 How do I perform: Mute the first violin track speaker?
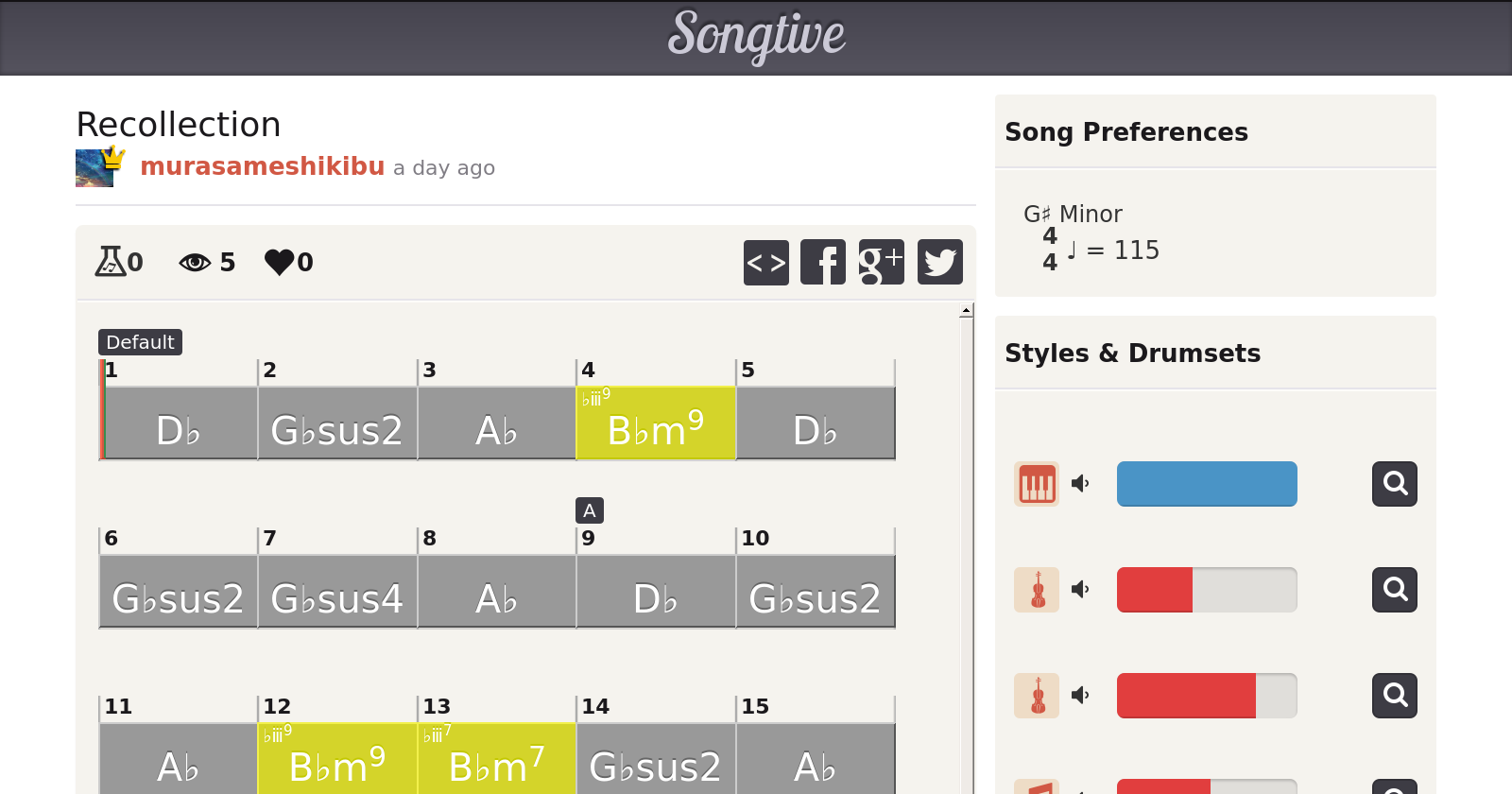click(1080, 590)
